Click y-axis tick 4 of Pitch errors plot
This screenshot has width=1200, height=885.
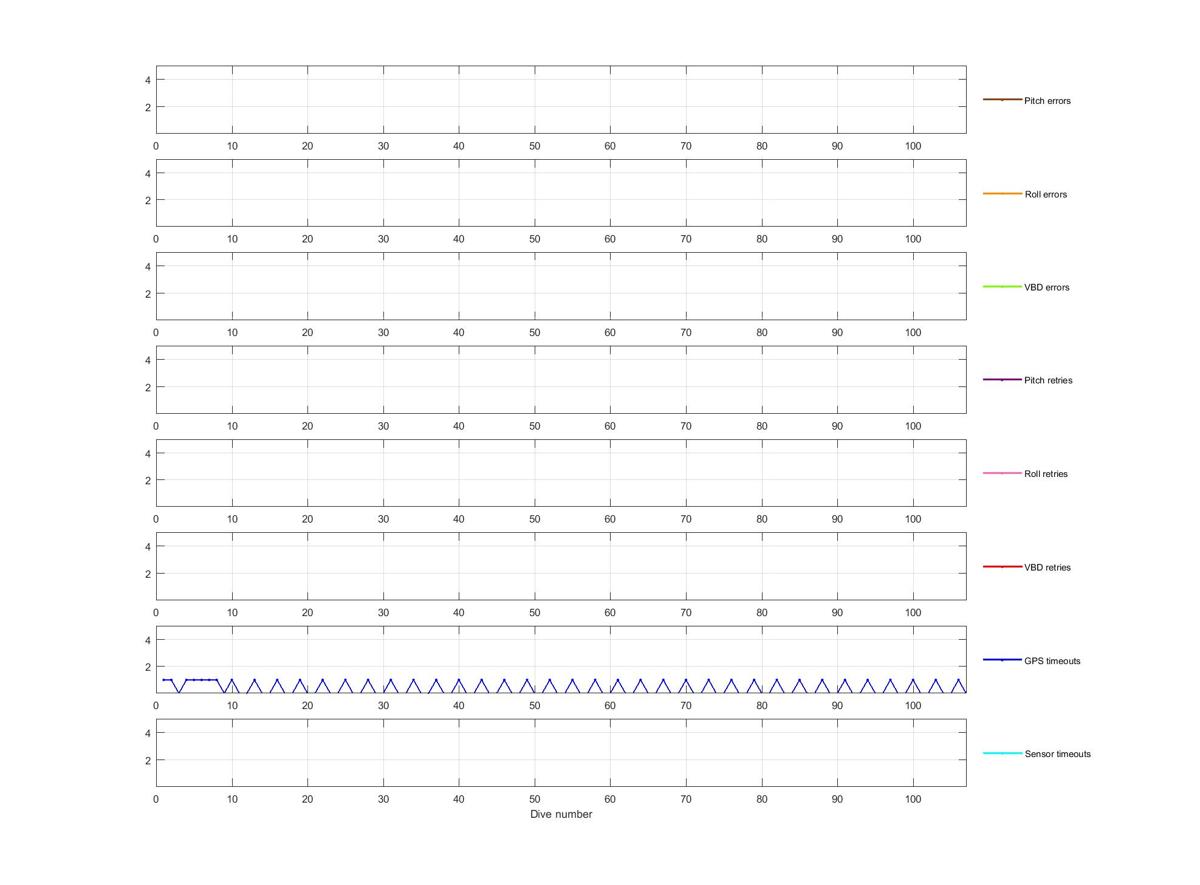tap(147, 80)
